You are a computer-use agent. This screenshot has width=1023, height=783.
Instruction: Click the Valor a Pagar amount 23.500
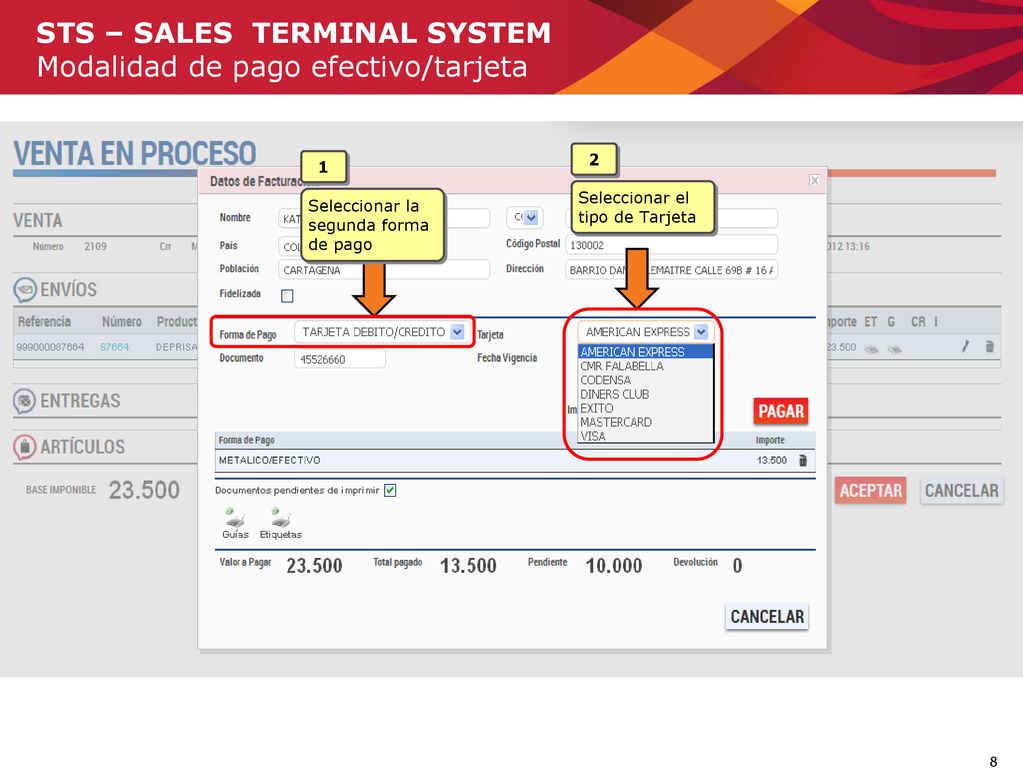[x=314, y=566]
